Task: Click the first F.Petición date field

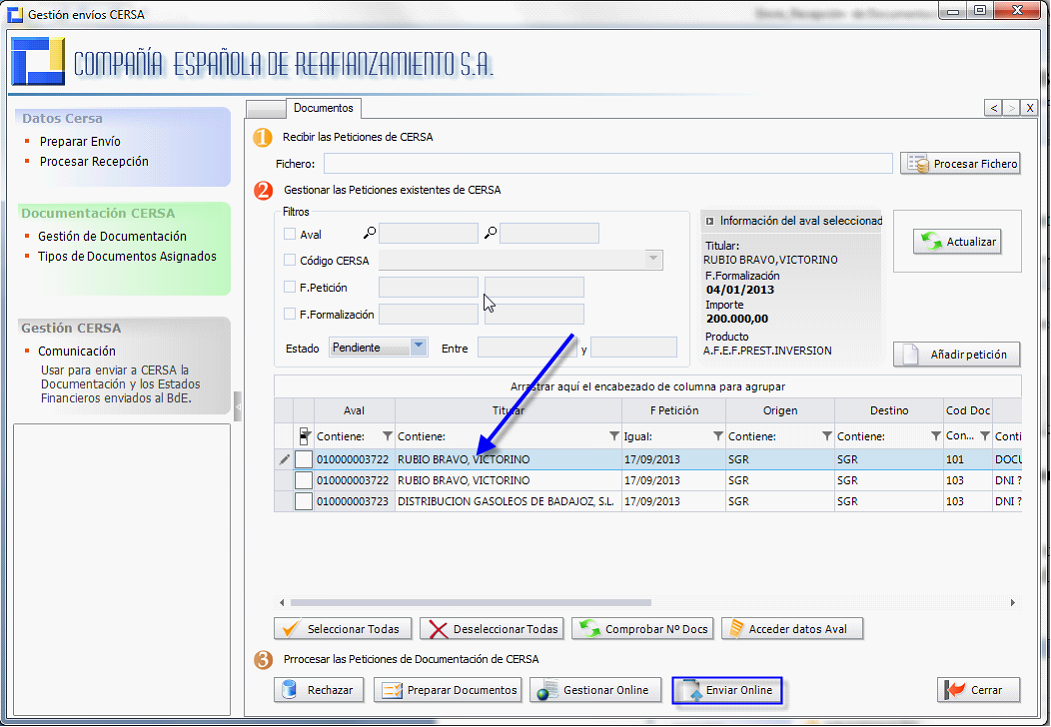Action: [428, 287]
